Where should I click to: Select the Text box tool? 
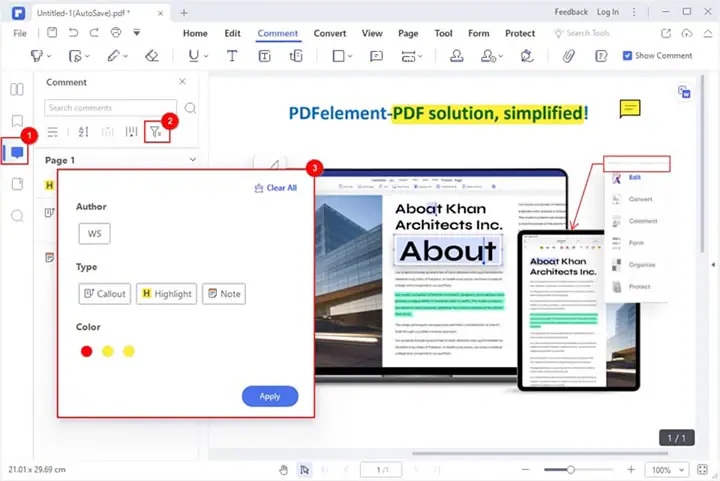(264, 56)
